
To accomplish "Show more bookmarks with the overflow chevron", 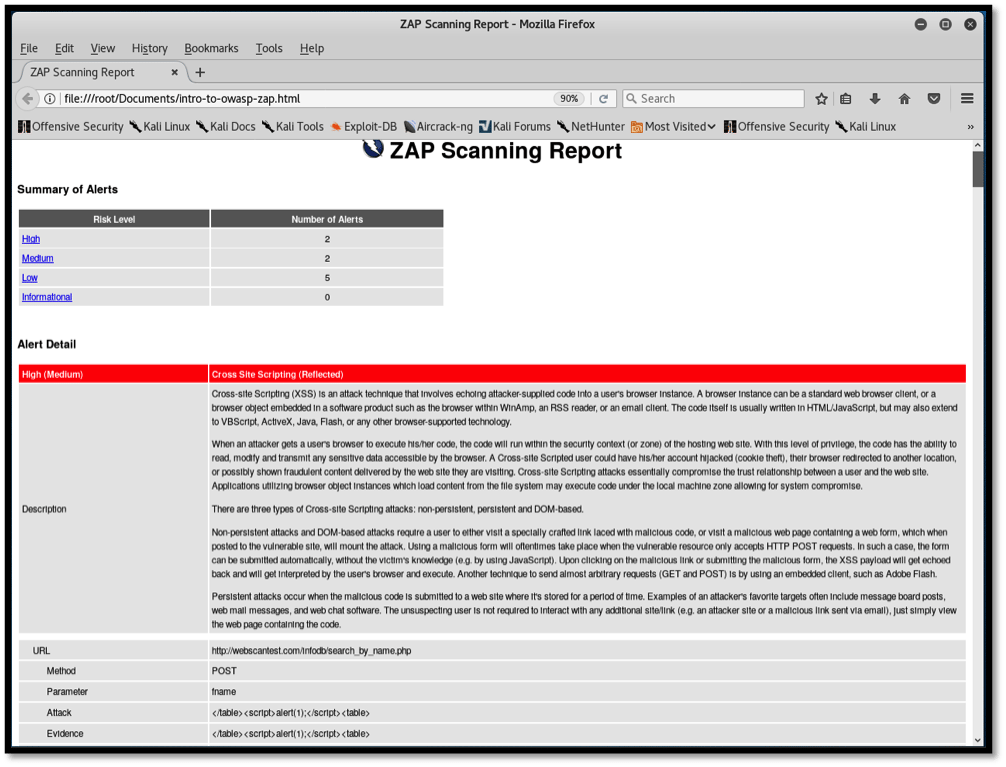I will point(970,127).
